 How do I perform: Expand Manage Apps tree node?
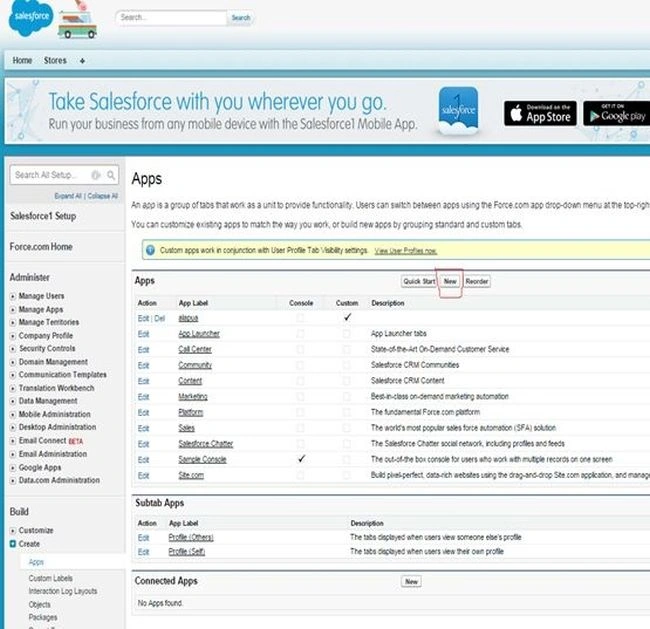pos(13,310)
